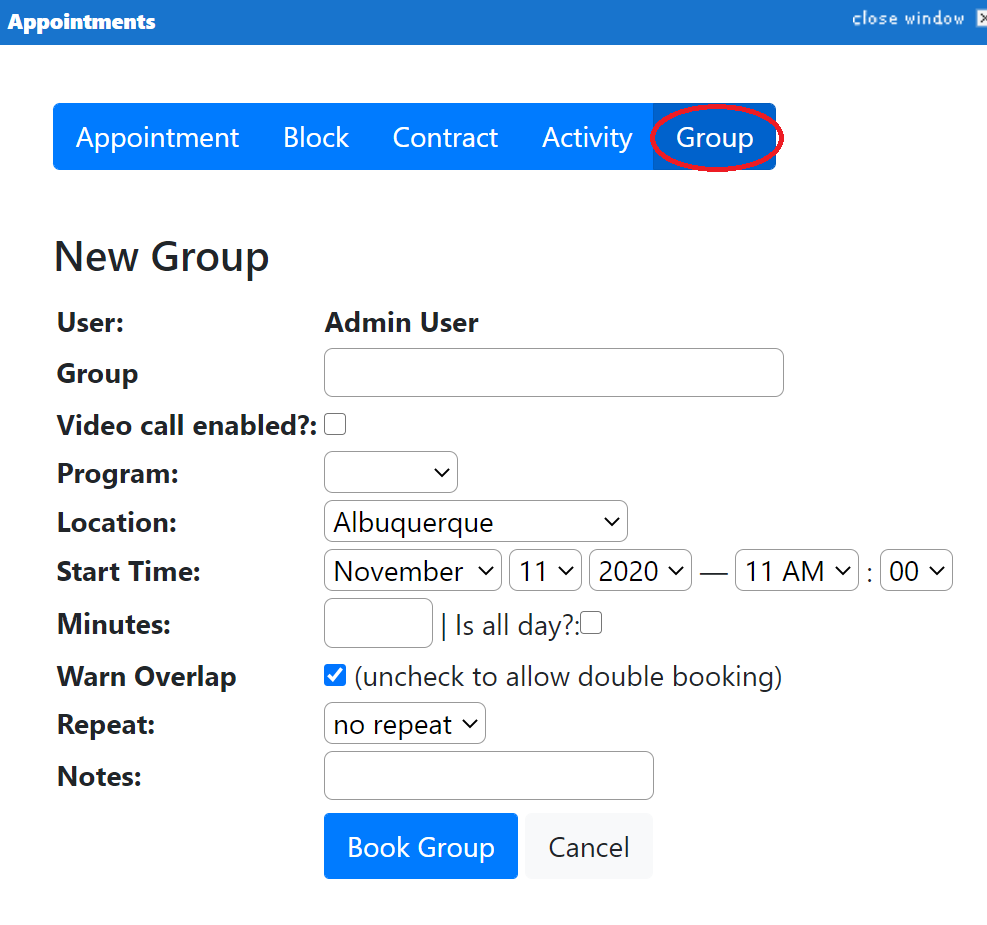Image resolution: width=987 pixels, height=925 pixels.
Task: Click the Cancel button
Action: tap(589, 846)
